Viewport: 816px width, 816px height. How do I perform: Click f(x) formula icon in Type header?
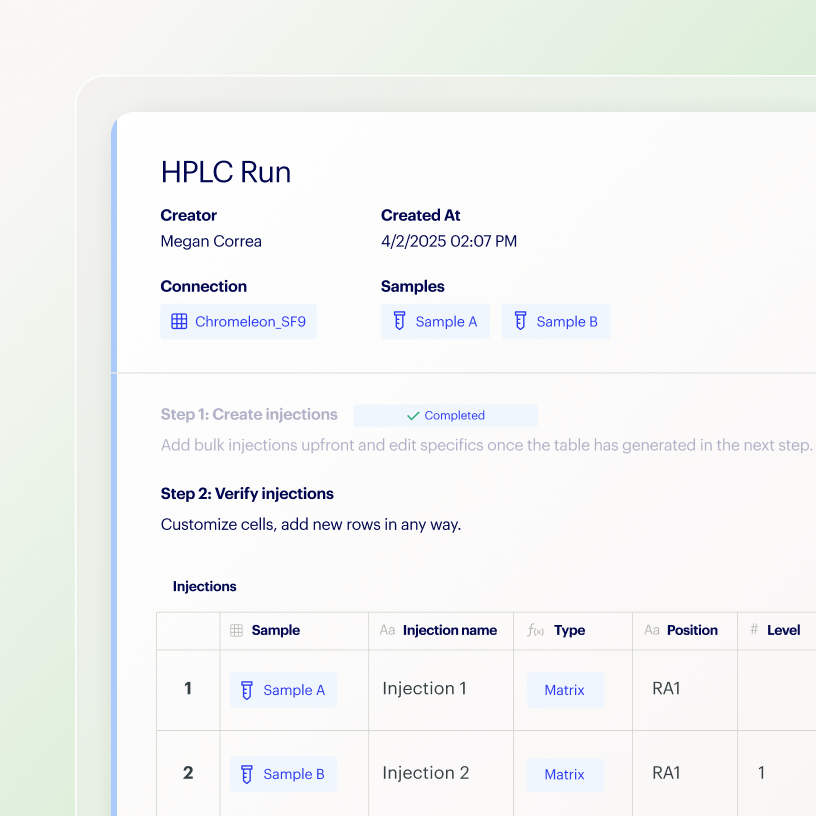coord(536,631)
